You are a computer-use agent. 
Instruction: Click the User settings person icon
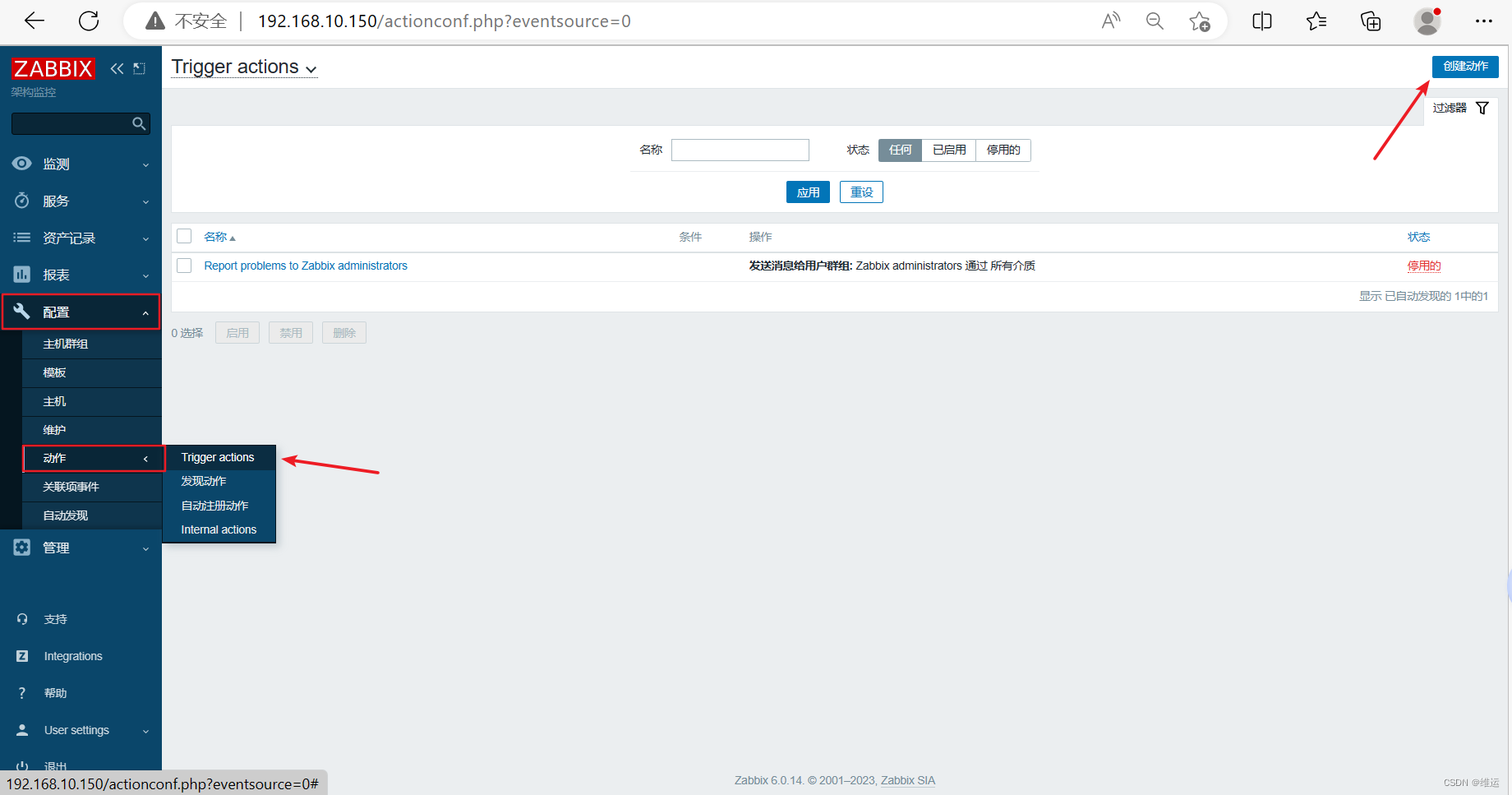coord(22,730)
